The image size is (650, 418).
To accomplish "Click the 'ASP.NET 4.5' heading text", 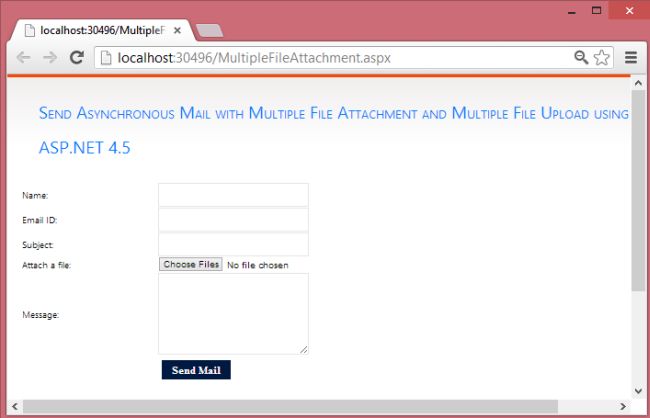I will [85, 148].
